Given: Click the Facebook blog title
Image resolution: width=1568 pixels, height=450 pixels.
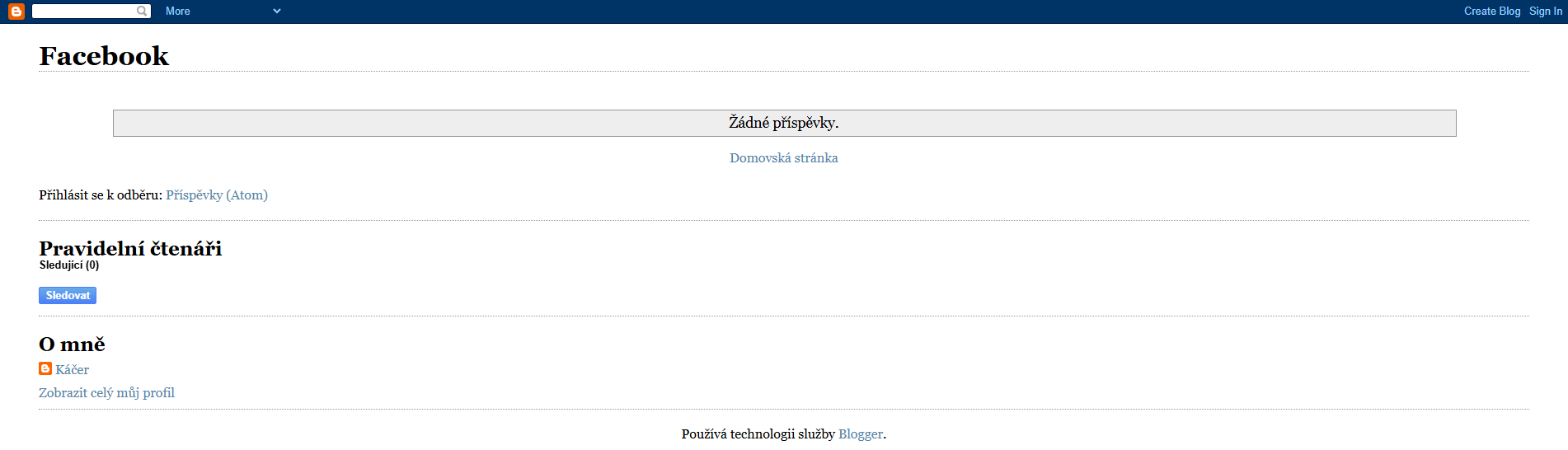Looking at the screenshot, I should (104, 55).
